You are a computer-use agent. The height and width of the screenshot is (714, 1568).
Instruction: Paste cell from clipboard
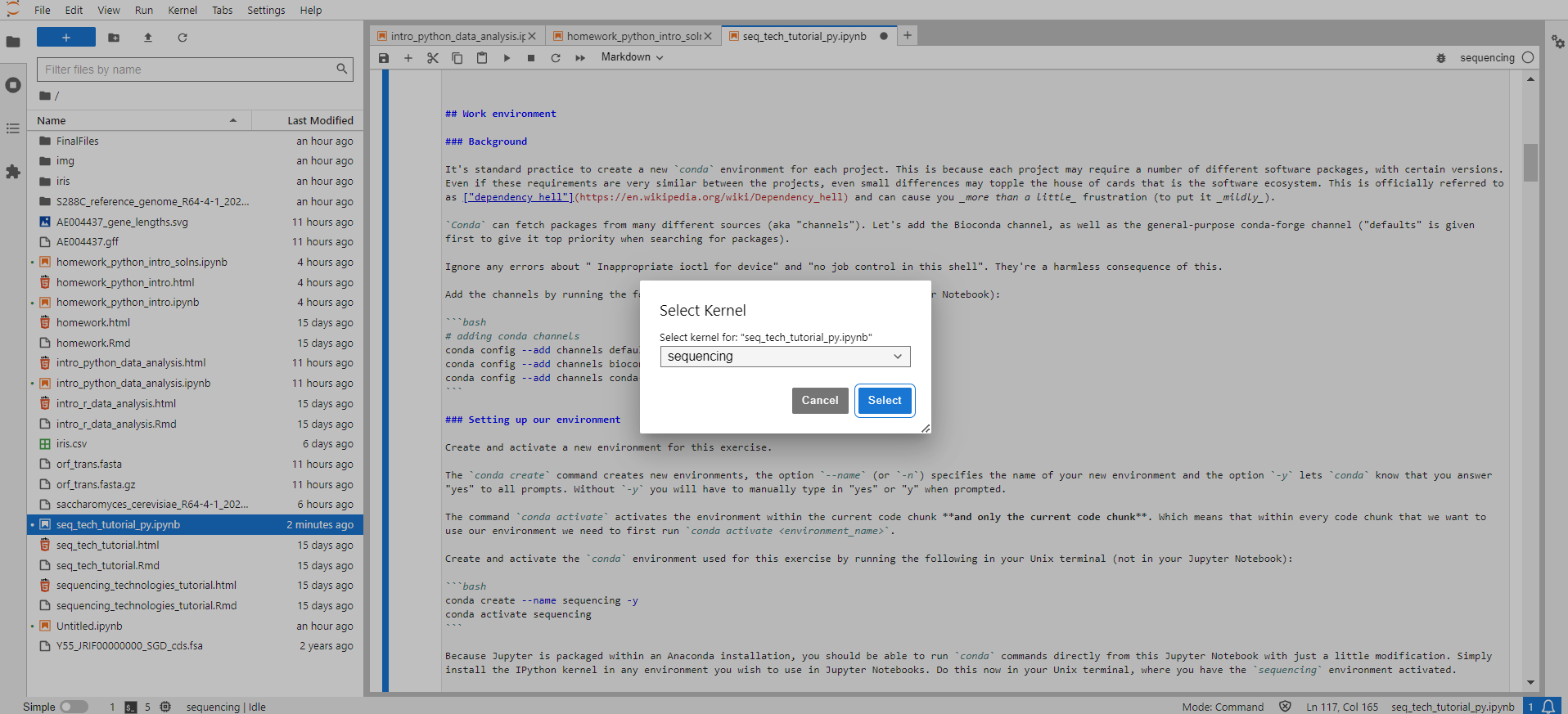pos(482,58)
